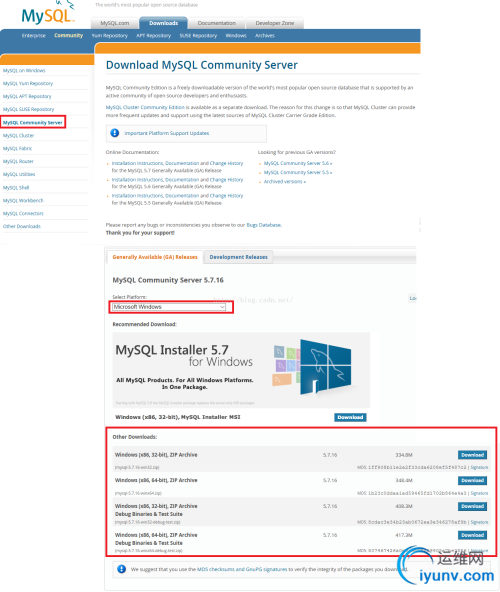Open the MD5 checksums and GnuPG signatures link
Screen dimensions: 500x592
[242, 569]
